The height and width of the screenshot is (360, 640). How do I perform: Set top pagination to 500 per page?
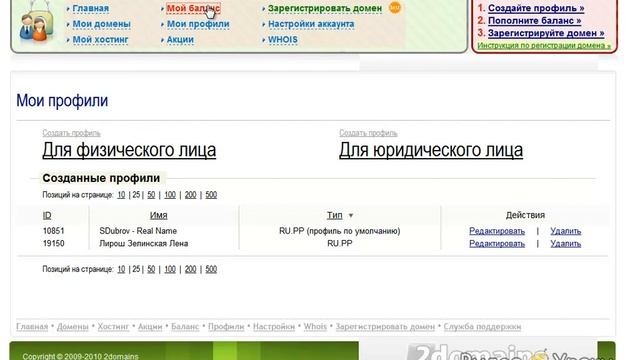point(211,195)
